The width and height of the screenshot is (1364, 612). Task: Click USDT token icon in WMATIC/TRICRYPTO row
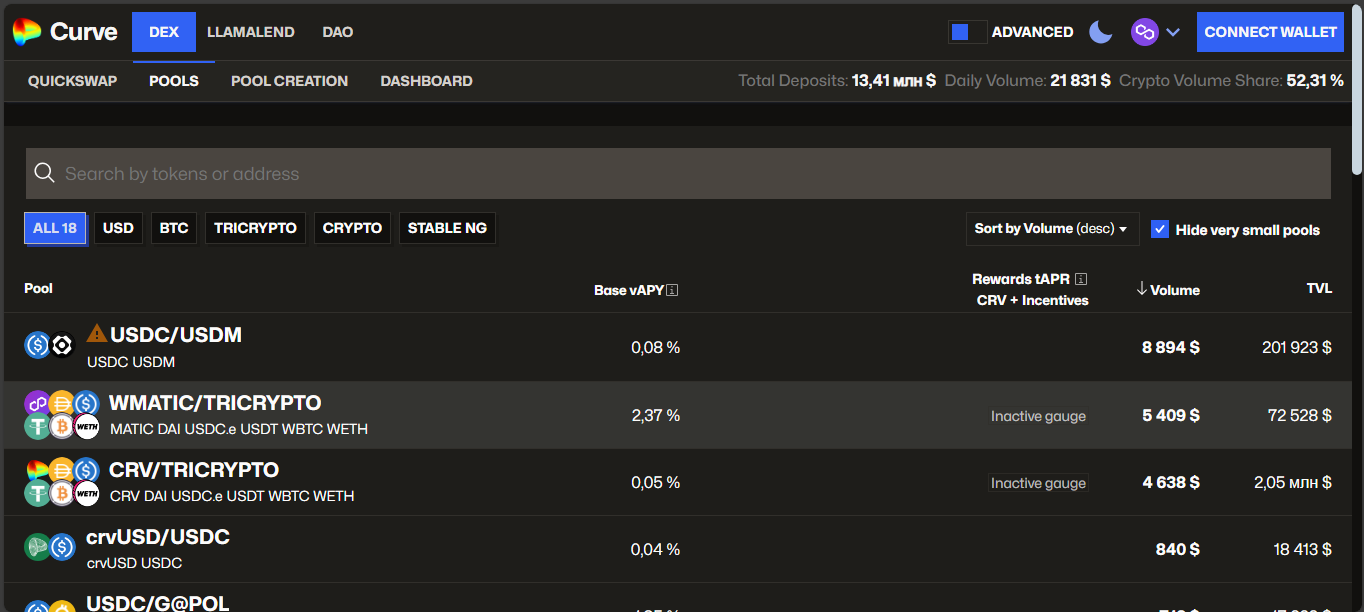[37, 427]
